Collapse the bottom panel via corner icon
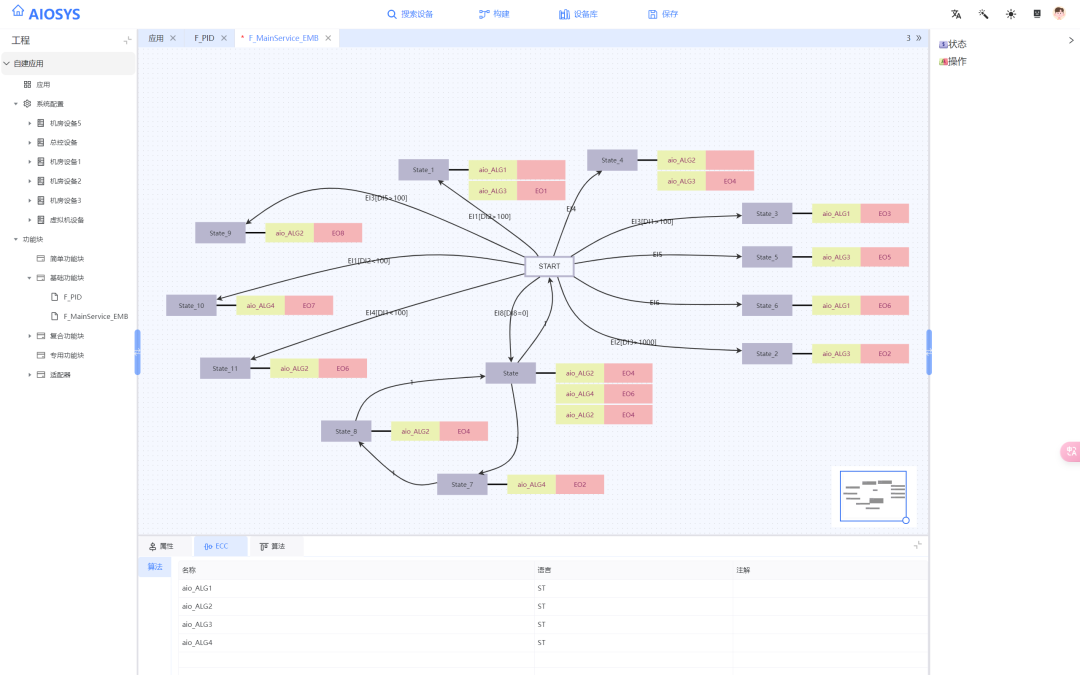This screenshot has height=675, width=1080. pos(918,545)
